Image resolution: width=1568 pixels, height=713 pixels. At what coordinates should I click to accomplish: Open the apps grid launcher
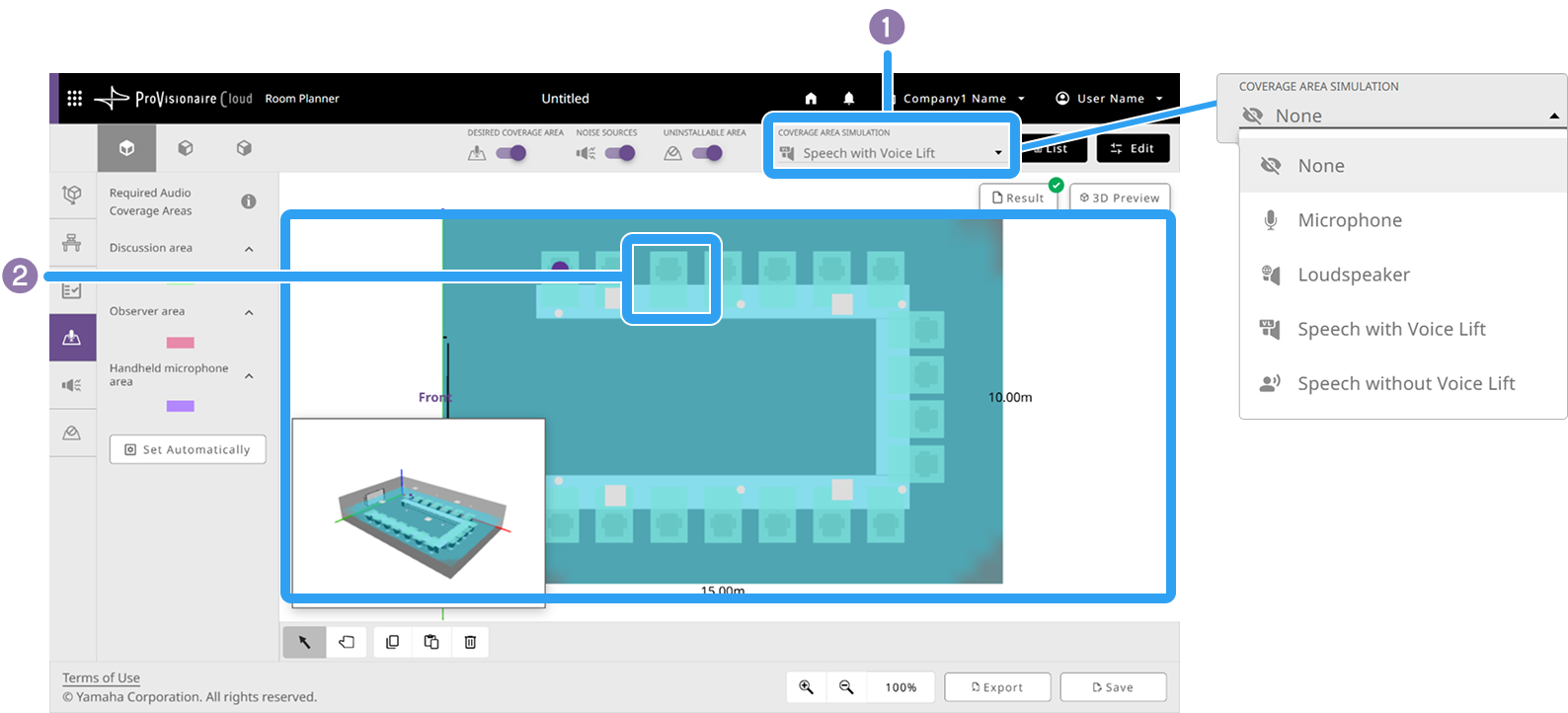[x=74, y=99]
